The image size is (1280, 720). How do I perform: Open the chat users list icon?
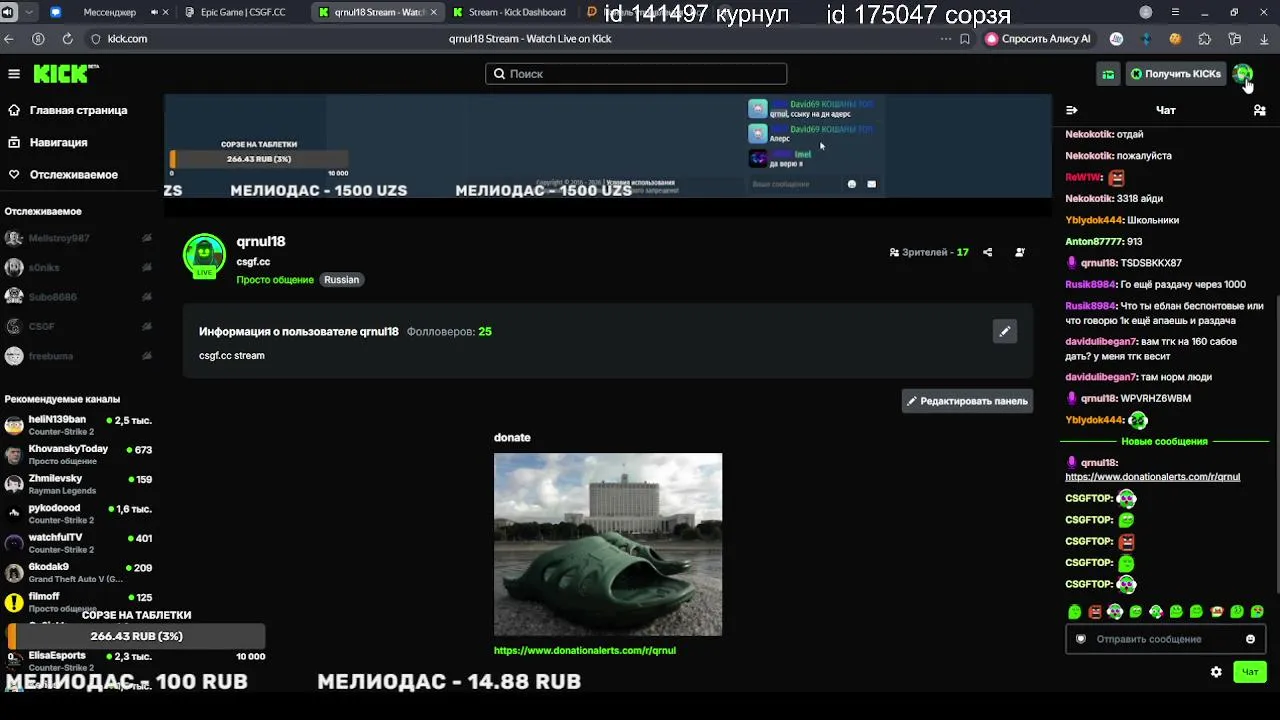click(x=1259, y=110)
